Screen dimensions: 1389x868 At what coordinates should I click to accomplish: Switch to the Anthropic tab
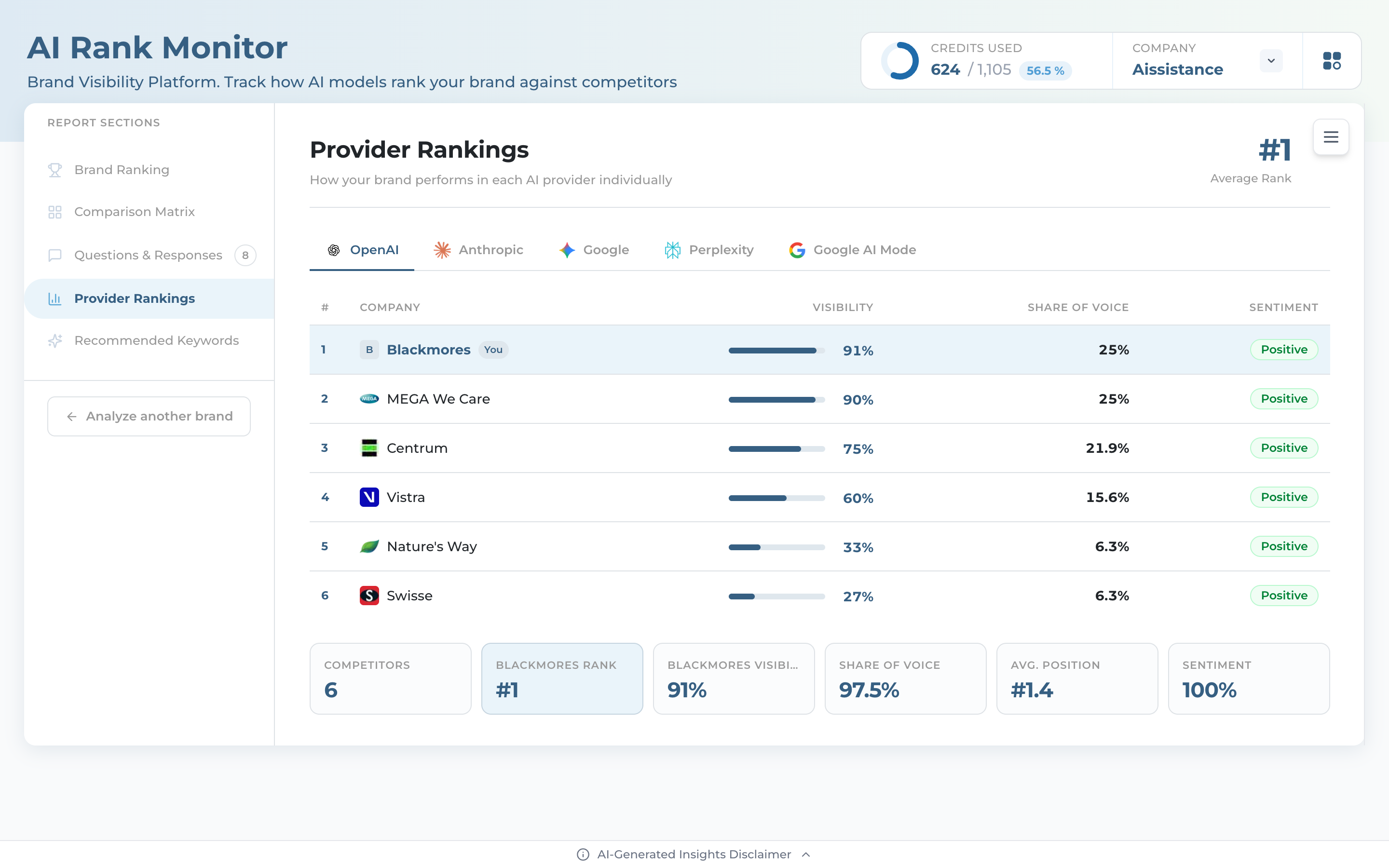[x=479, y=250]
